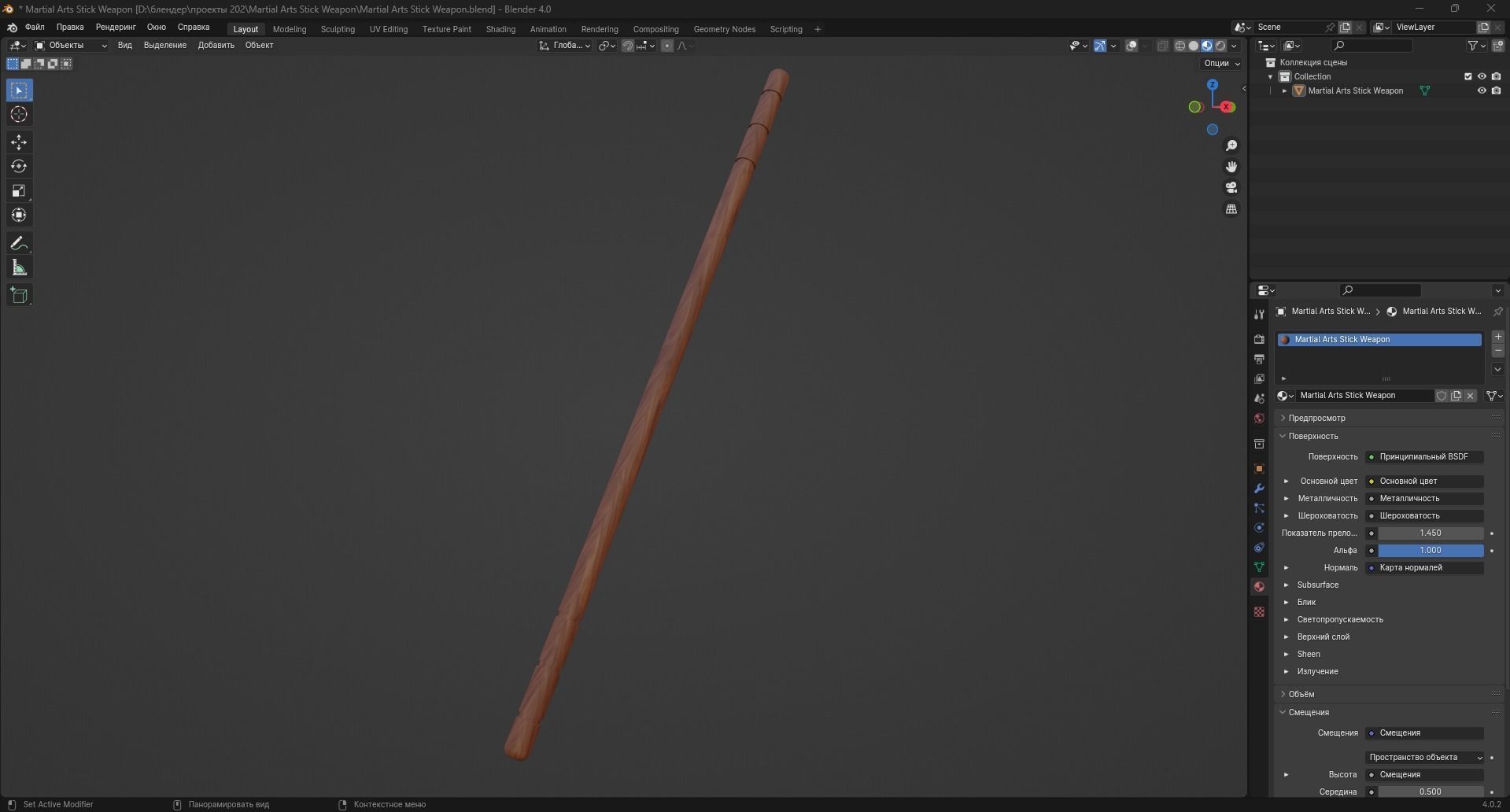Select the Annotate pencil tool
The image size is (1510, 812).
point(19,243)
